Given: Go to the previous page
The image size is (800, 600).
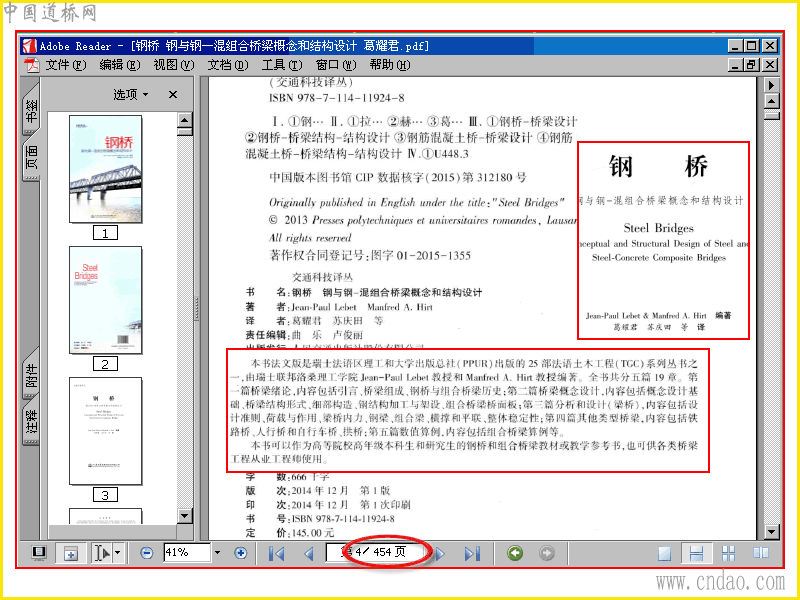Looking at the screenshot, I should (309, 554).
